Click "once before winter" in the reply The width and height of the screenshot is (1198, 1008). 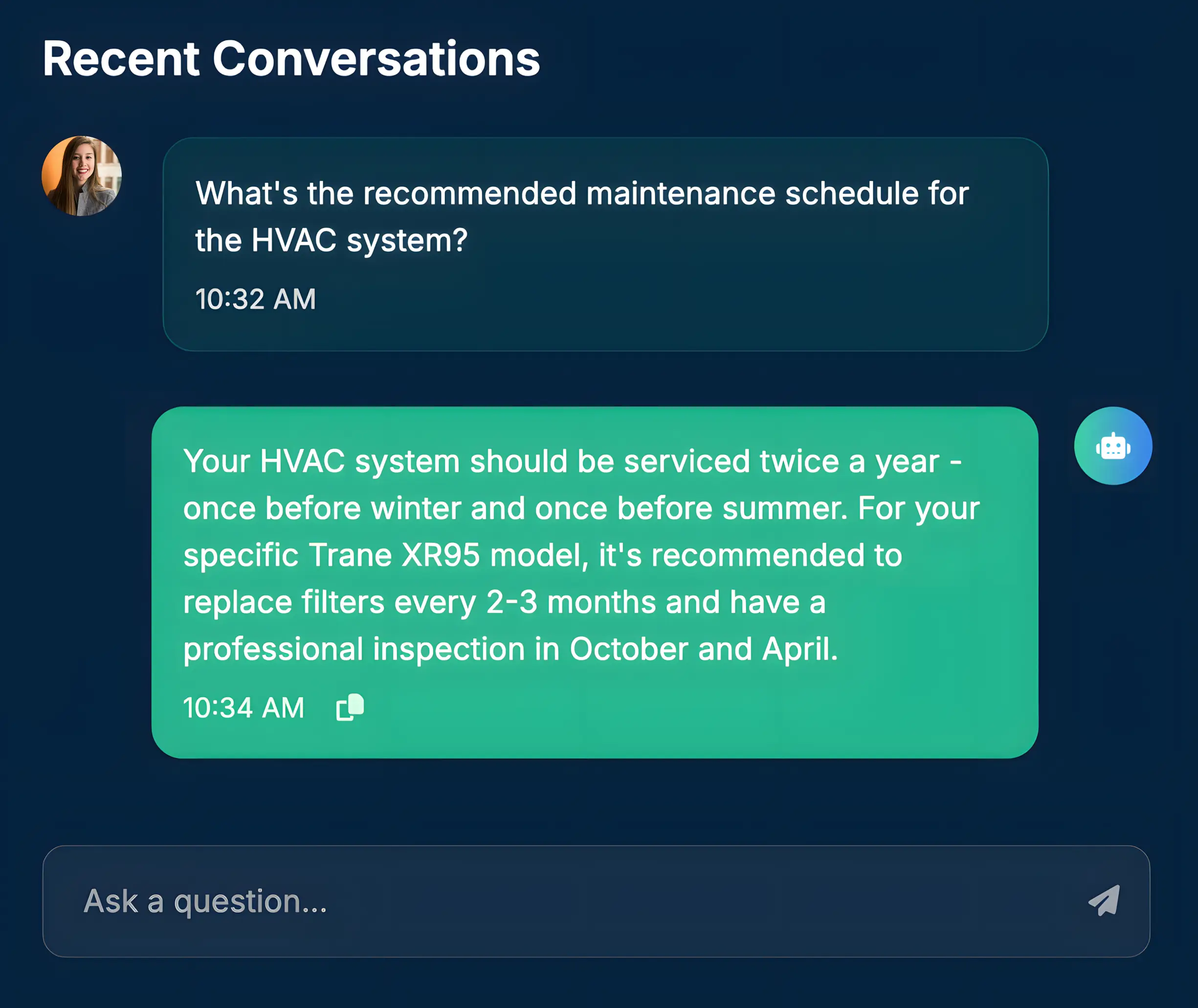(x=322, y=508)
